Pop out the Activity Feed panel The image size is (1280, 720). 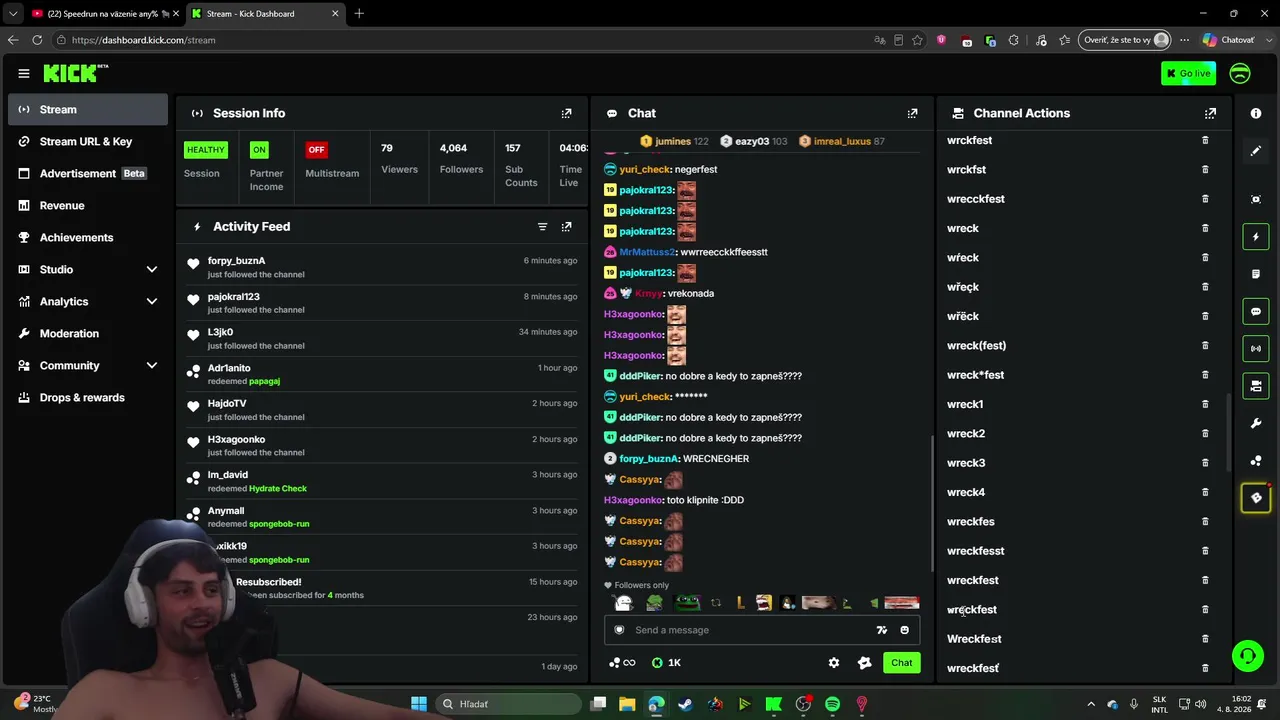point(566,227)
